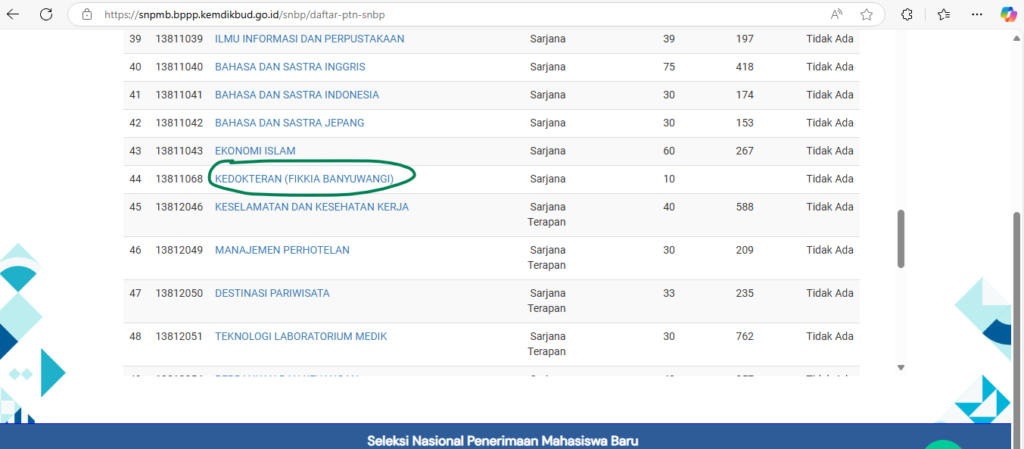
Task: Activate Read Aloud icon in address bar
Action: (x=836, y=14)
